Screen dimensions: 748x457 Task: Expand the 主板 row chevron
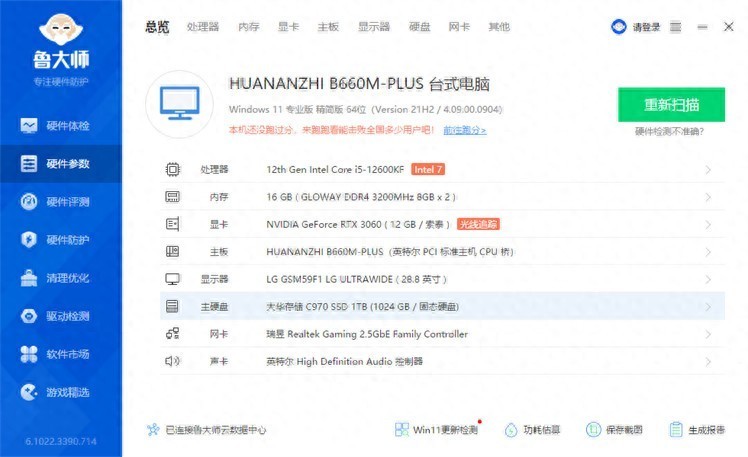pos(708,252)
